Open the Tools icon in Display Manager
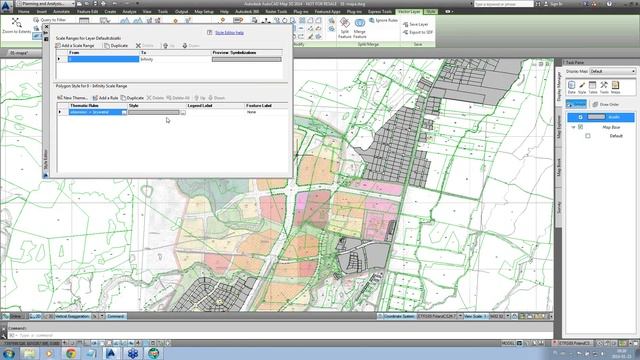This screenshot has width=640, height=360. (604, 87)
